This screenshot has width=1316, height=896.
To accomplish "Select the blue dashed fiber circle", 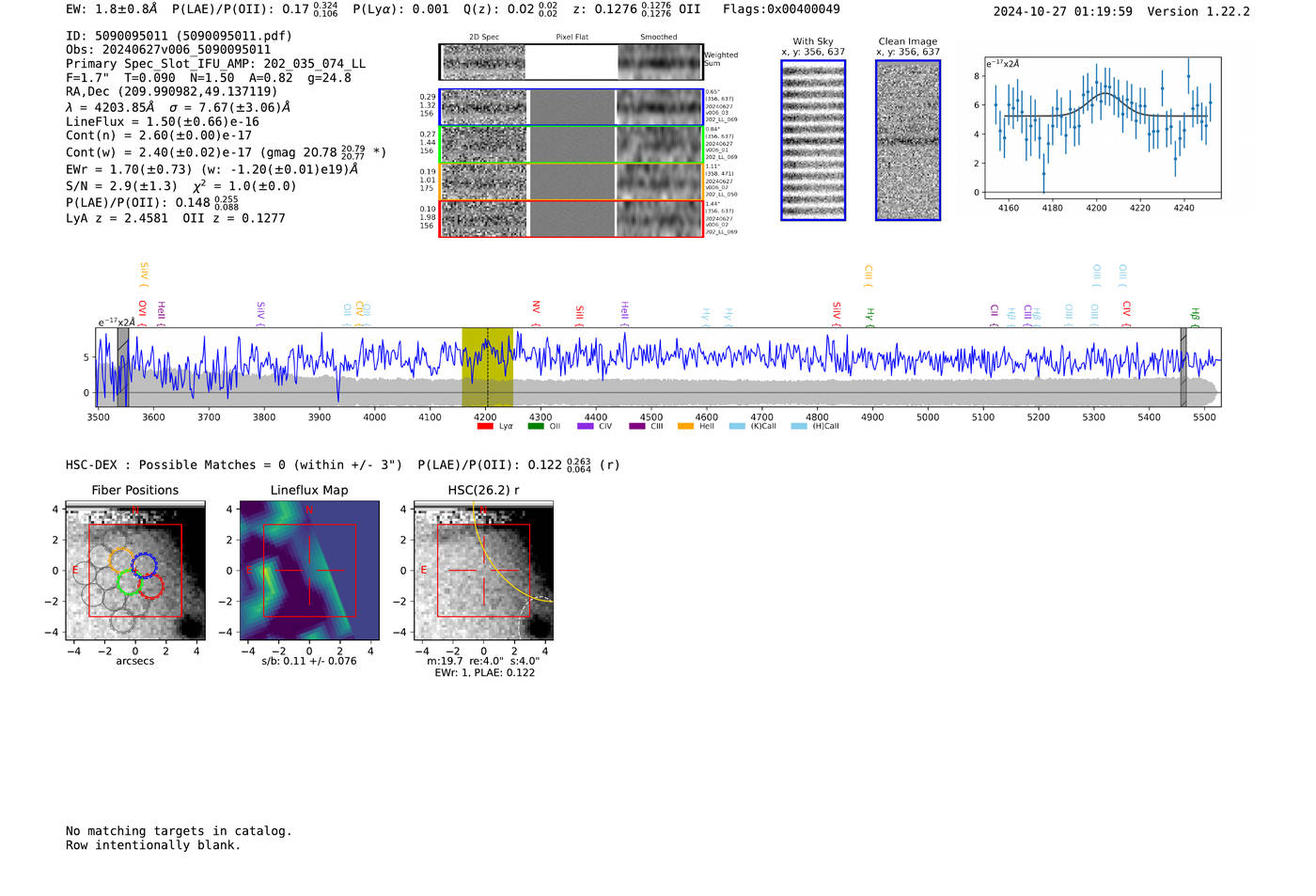I will tap(144, 565).
